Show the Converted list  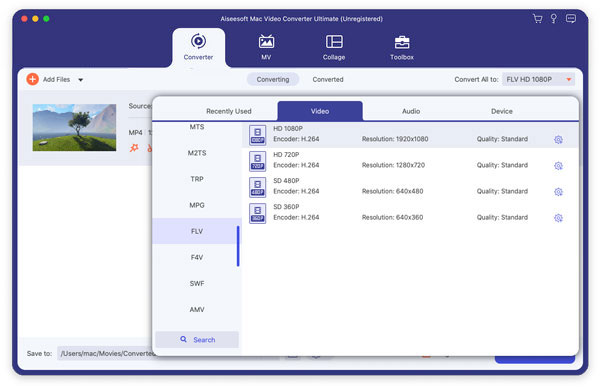pos(328,79)
